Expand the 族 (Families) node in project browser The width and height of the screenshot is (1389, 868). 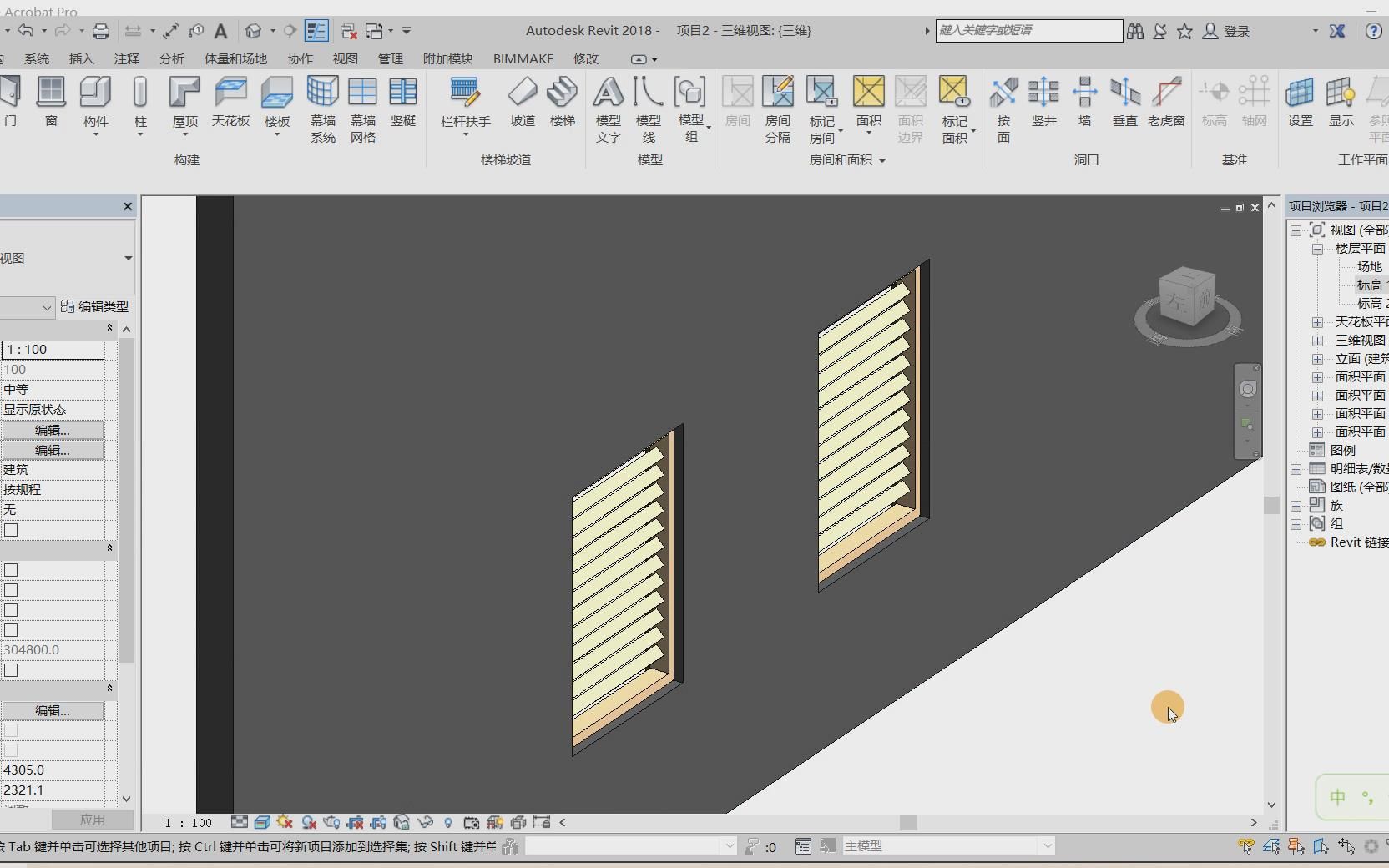(x=1296, y=506)
